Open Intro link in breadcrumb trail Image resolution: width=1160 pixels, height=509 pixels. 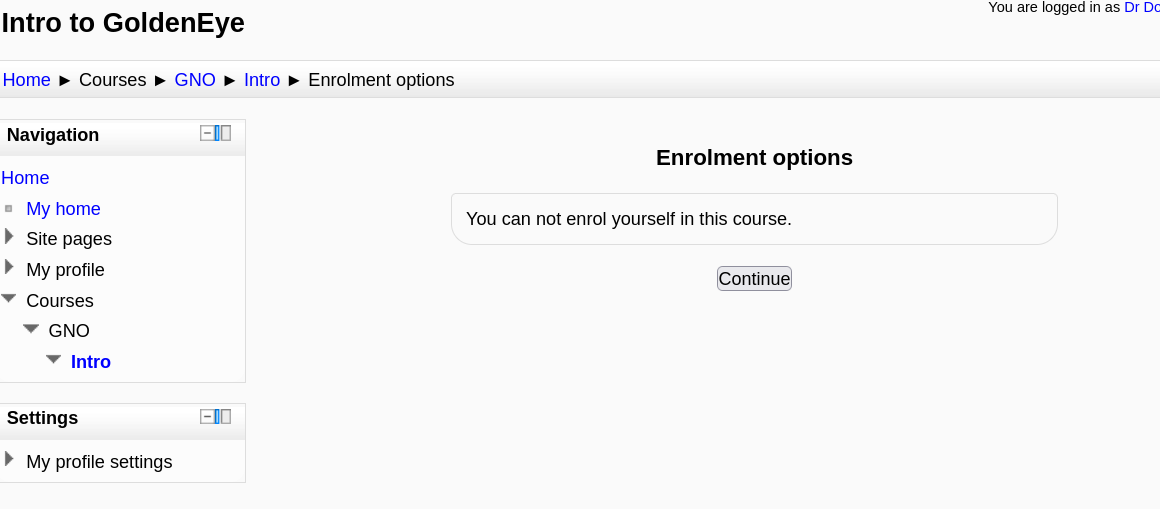(262, 80)
